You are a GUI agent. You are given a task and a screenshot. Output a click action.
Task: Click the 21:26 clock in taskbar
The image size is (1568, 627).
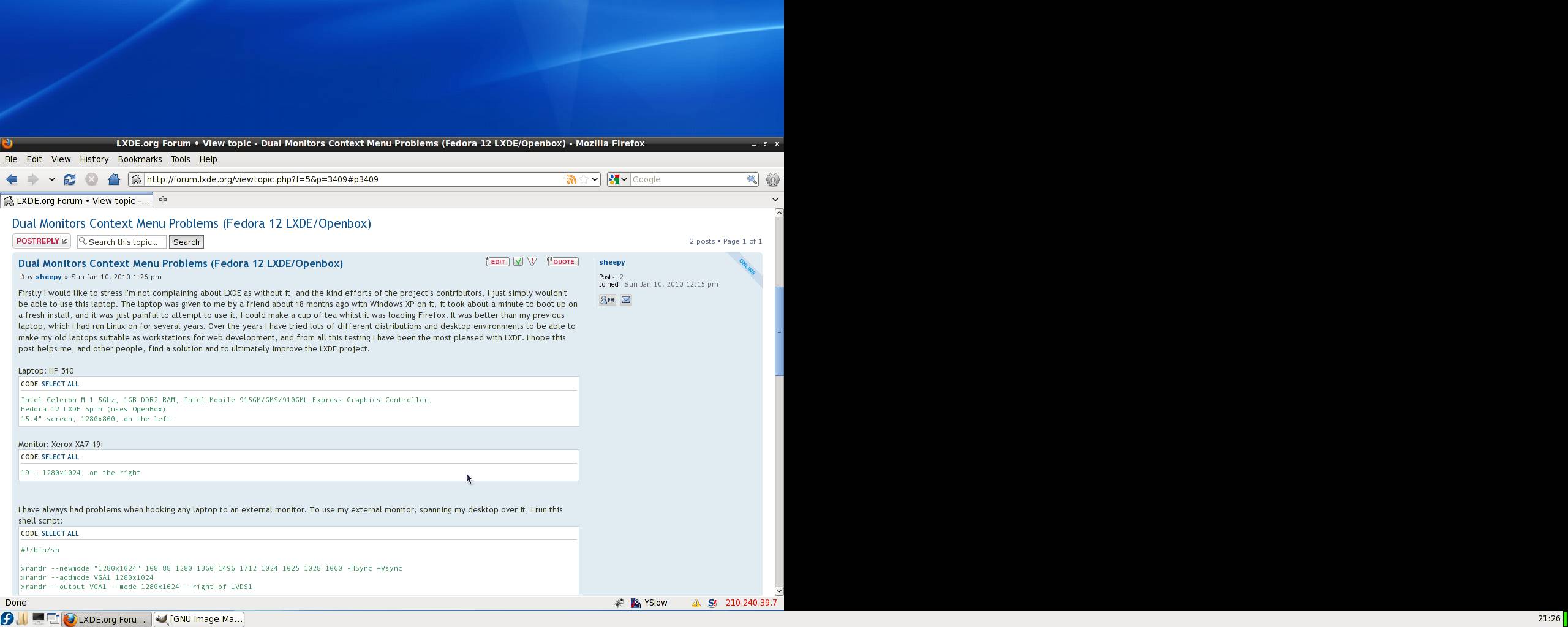click(x=1548, y=619)
